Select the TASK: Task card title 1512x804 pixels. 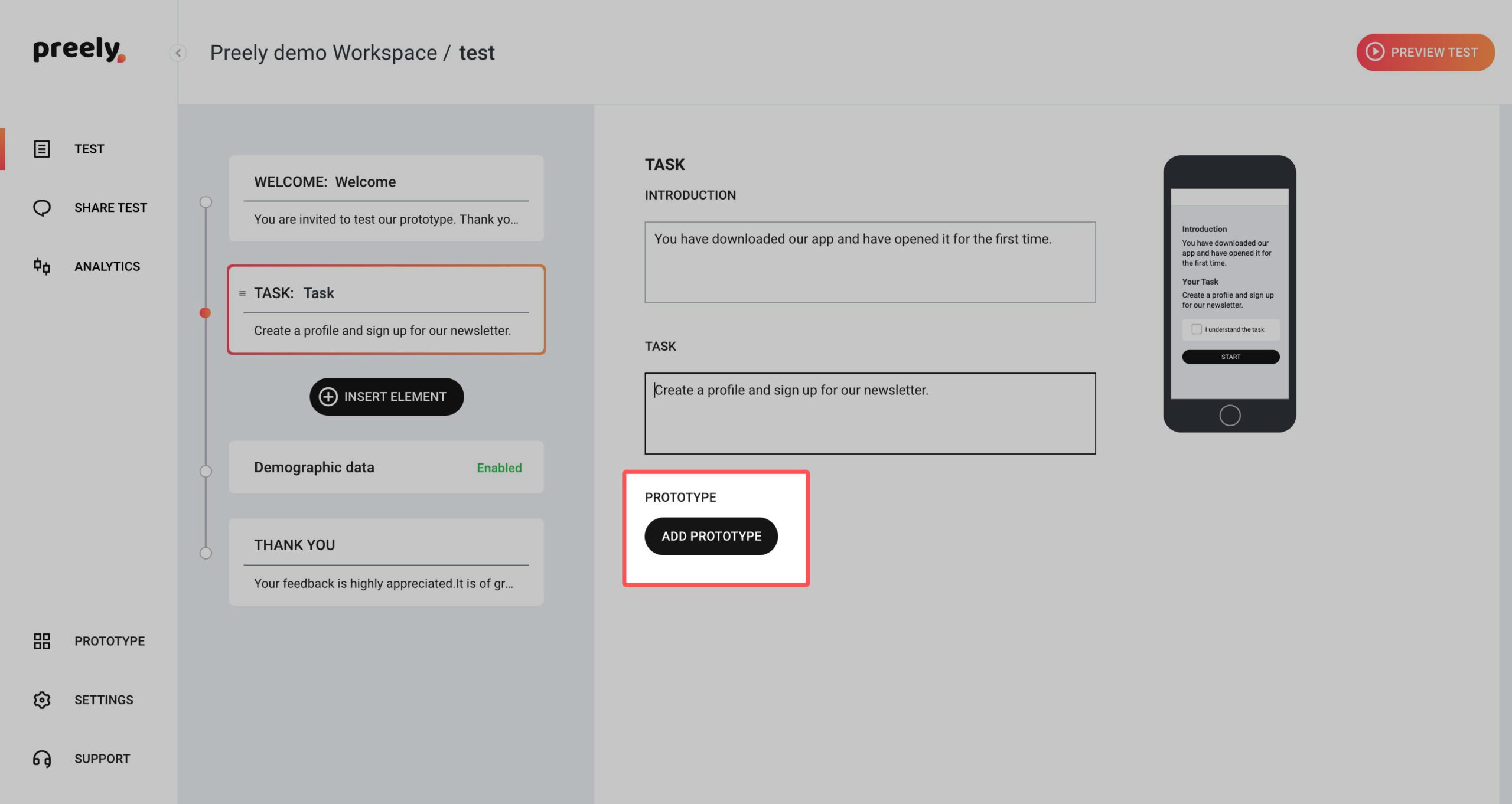coord(294,293)
